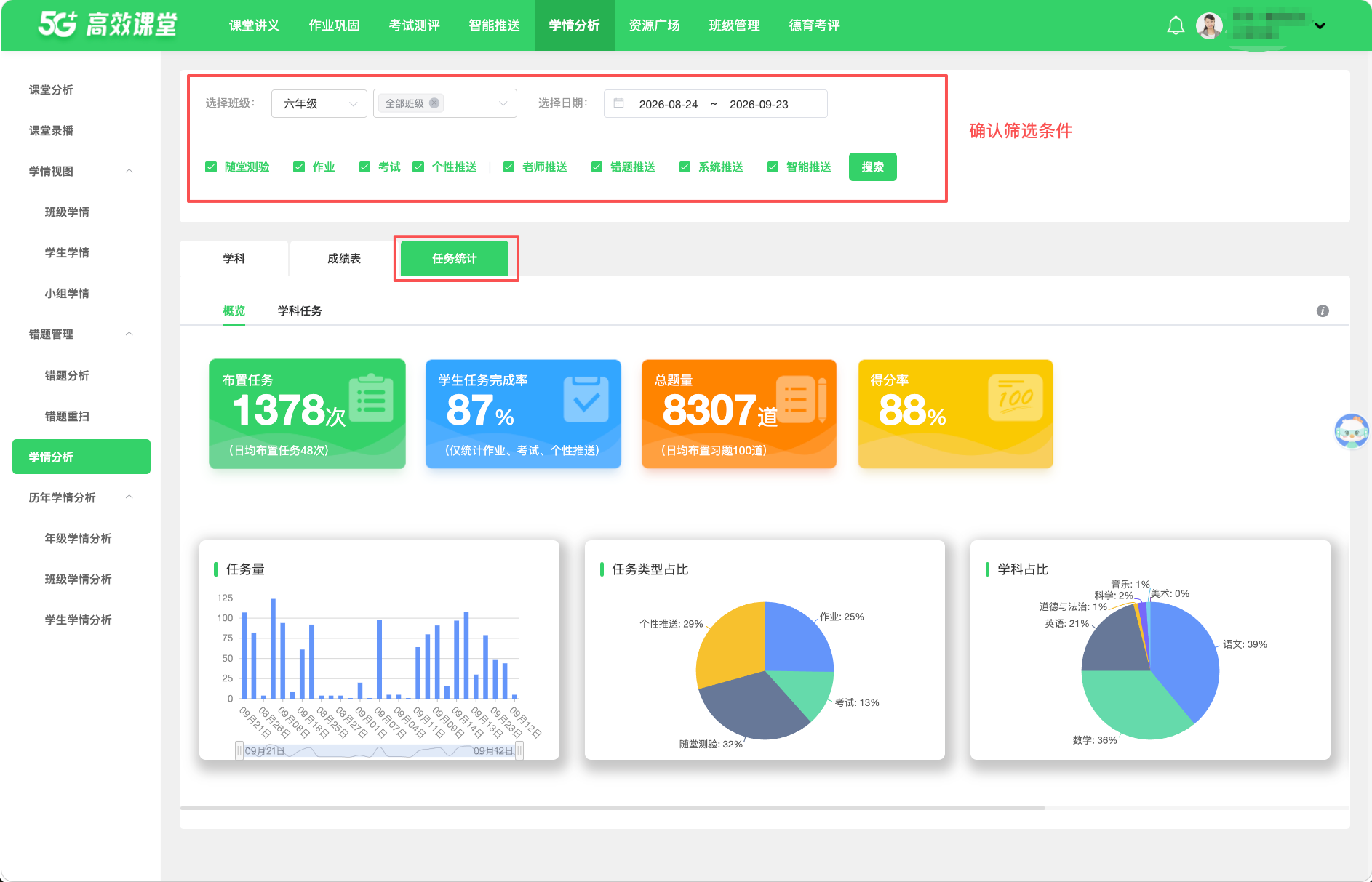1372x882 pixels.
Task: Open 班级学情 in the sidebar
Action: point(67,212)
